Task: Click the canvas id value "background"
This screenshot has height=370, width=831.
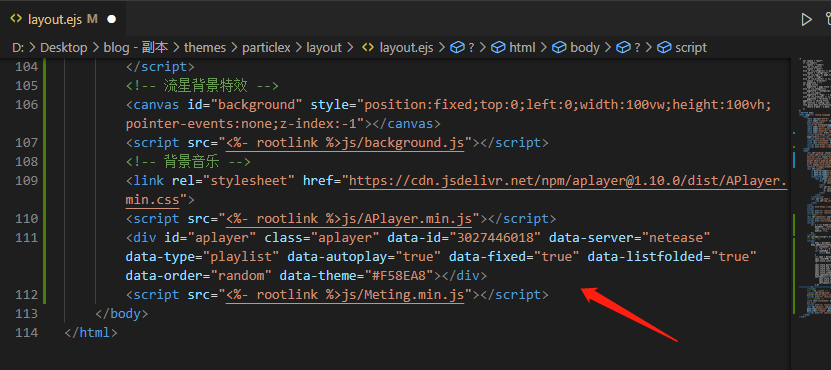Action: pos(257,104)
